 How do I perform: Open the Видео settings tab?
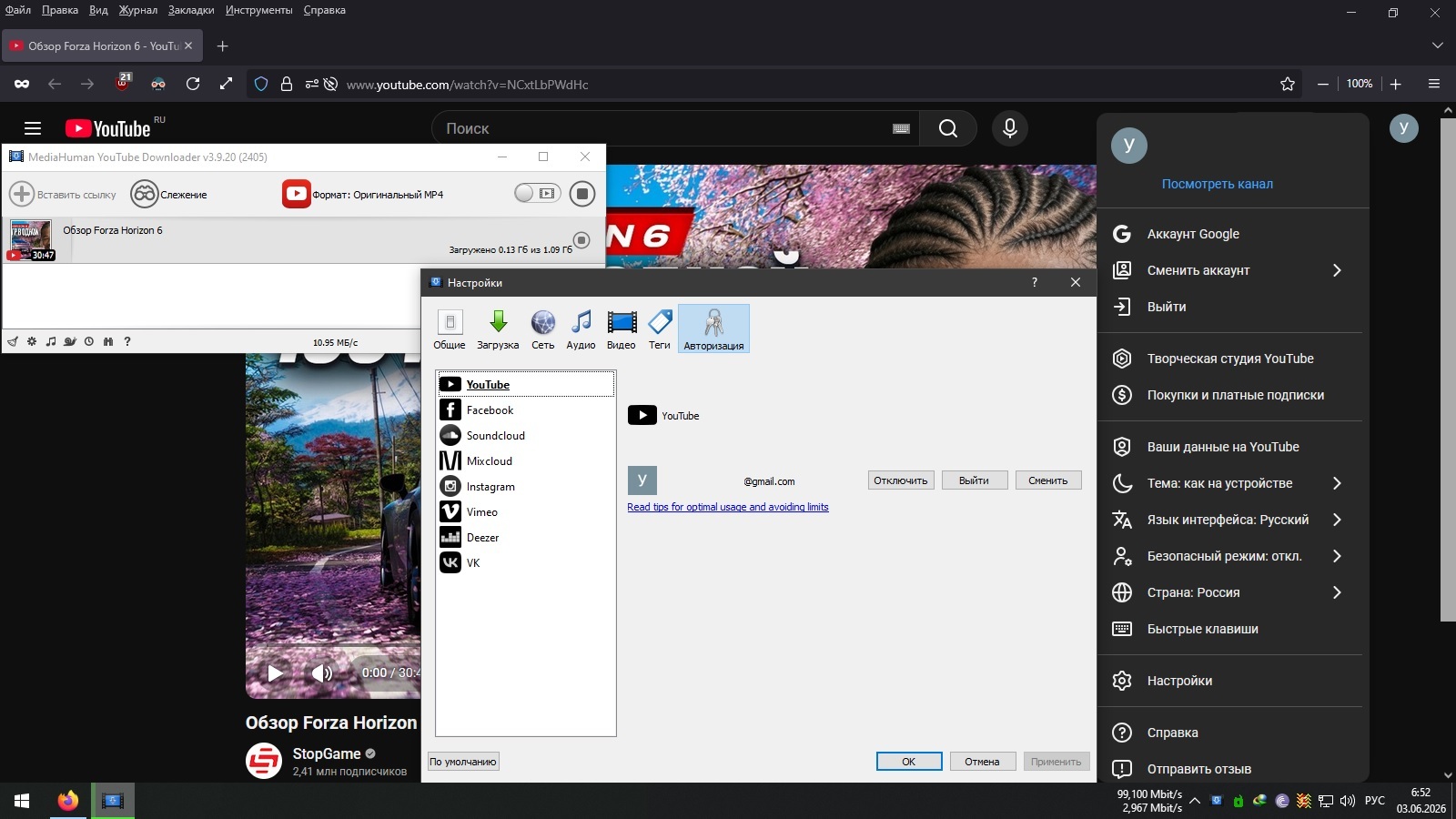pos(622,329)
